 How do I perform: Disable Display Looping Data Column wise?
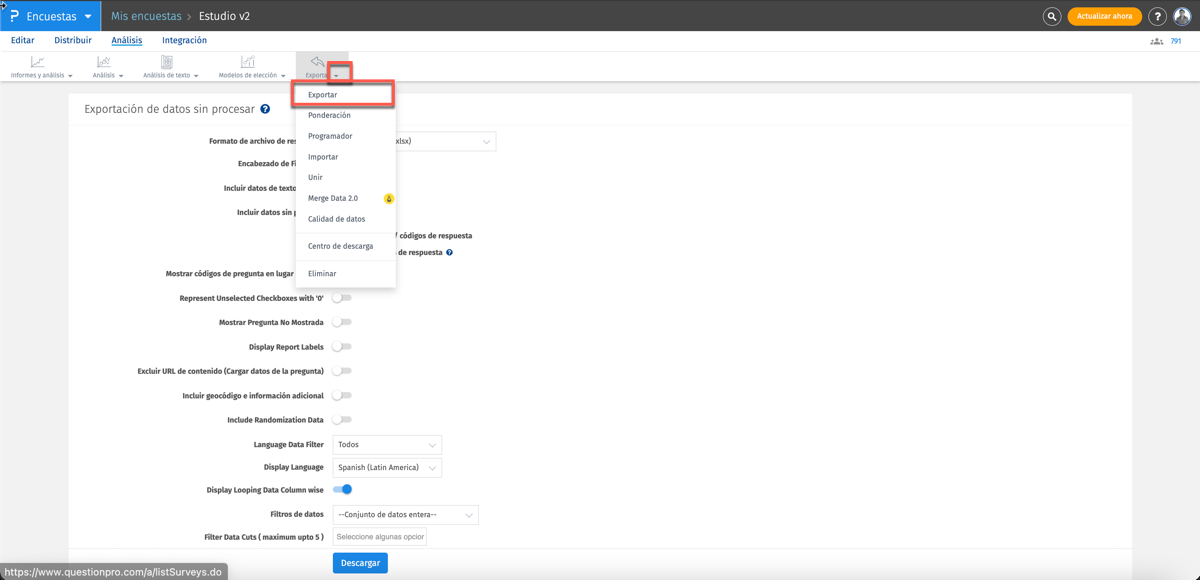point(342,489)
